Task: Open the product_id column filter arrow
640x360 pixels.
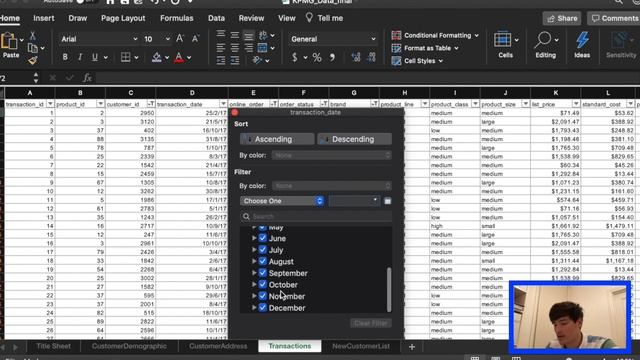Action: click(100, 104)
